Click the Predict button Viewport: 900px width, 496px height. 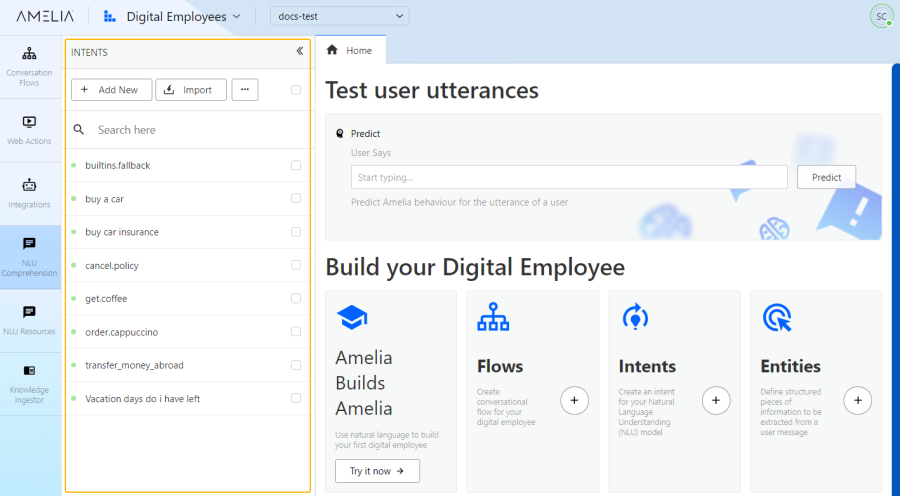click(826, 177)
